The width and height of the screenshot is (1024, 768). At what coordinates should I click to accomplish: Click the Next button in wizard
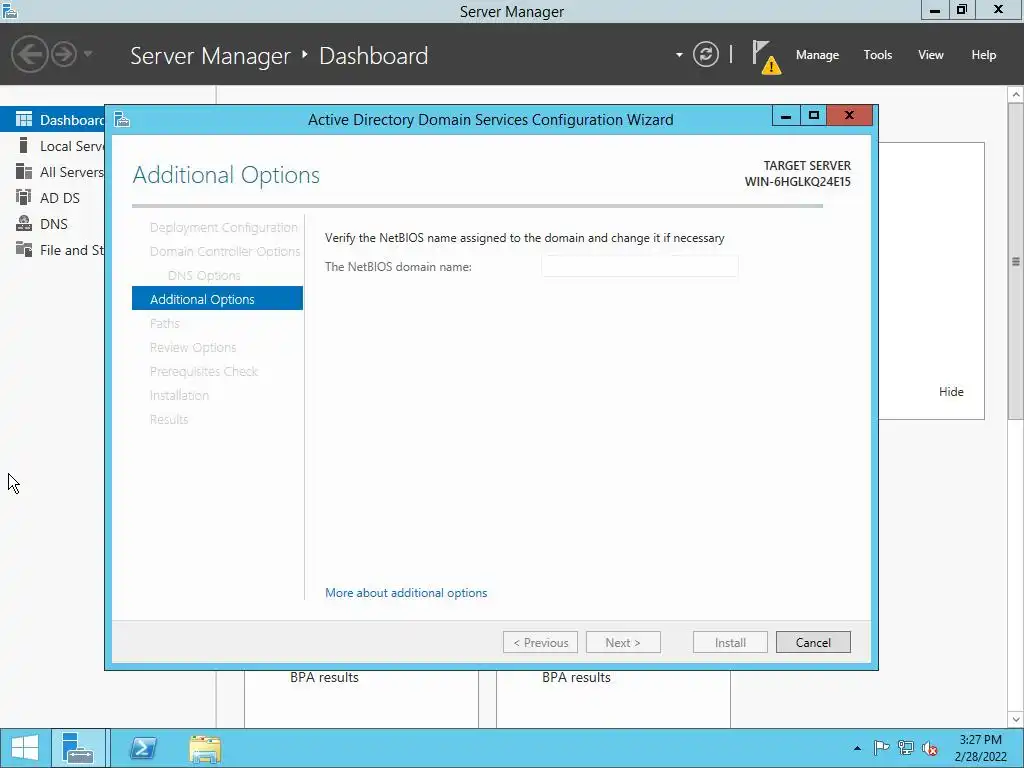point(623,642)
